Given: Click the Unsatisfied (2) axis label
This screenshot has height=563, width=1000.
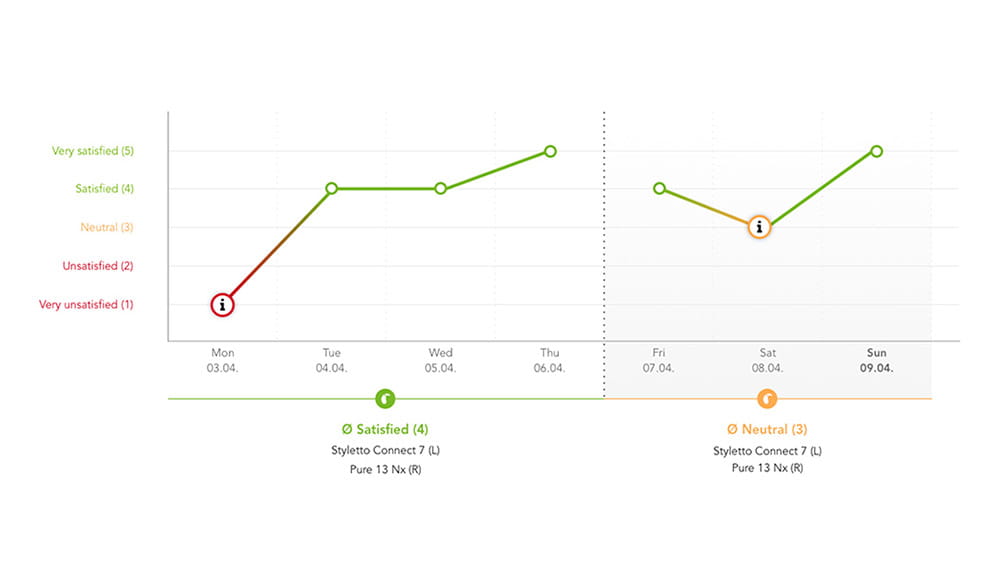Looking at the screenshot, I should (x=98, y=266).
